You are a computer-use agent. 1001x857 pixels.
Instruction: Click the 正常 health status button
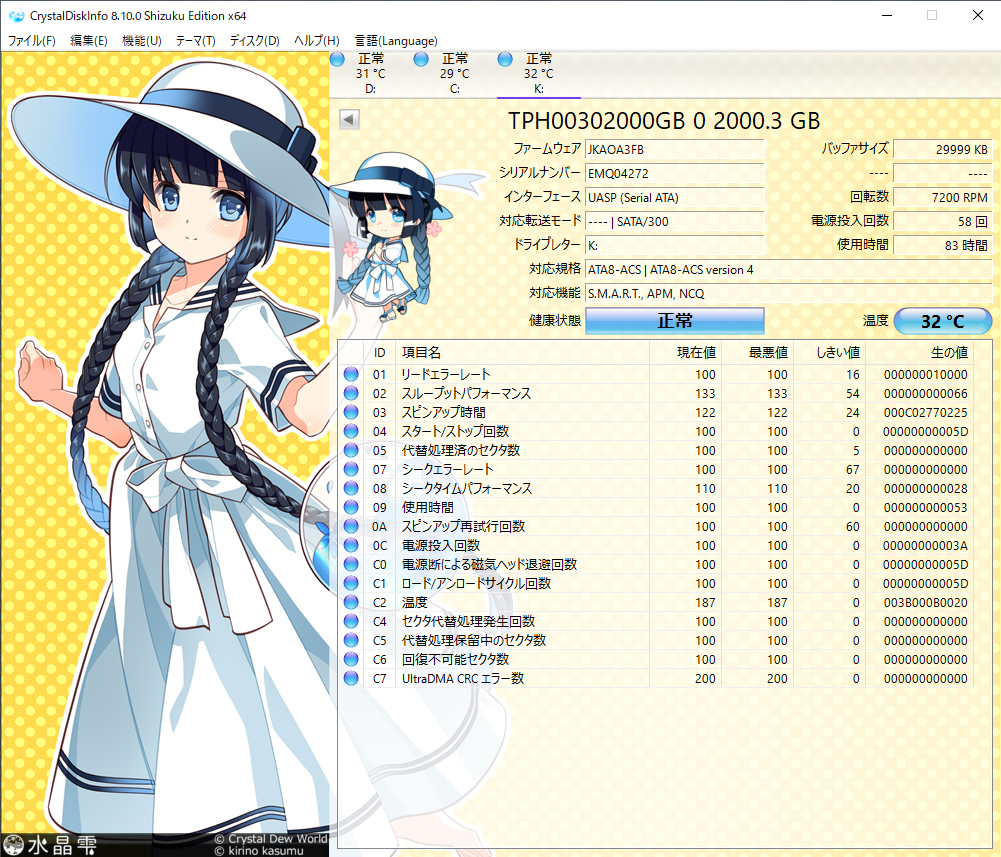tap(674, 321)
